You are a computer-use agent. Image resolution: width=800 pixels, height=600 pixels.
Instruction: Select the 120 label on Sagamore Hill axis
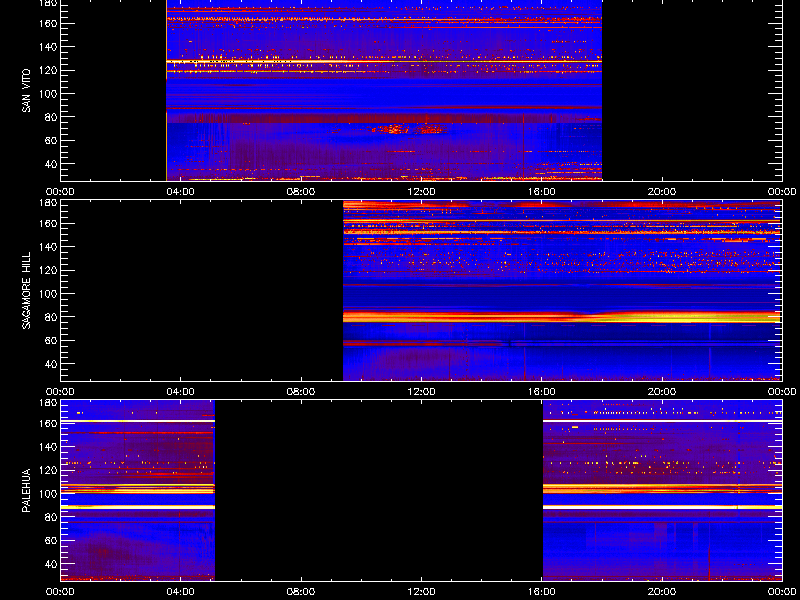click(49, 270)
